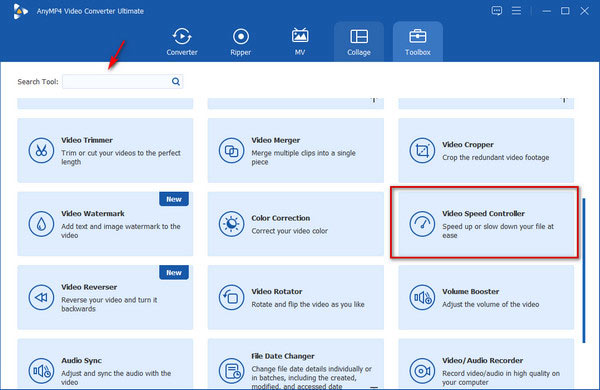
Task: Click the Video Merger icon
Action: click(x=232, y=150)
